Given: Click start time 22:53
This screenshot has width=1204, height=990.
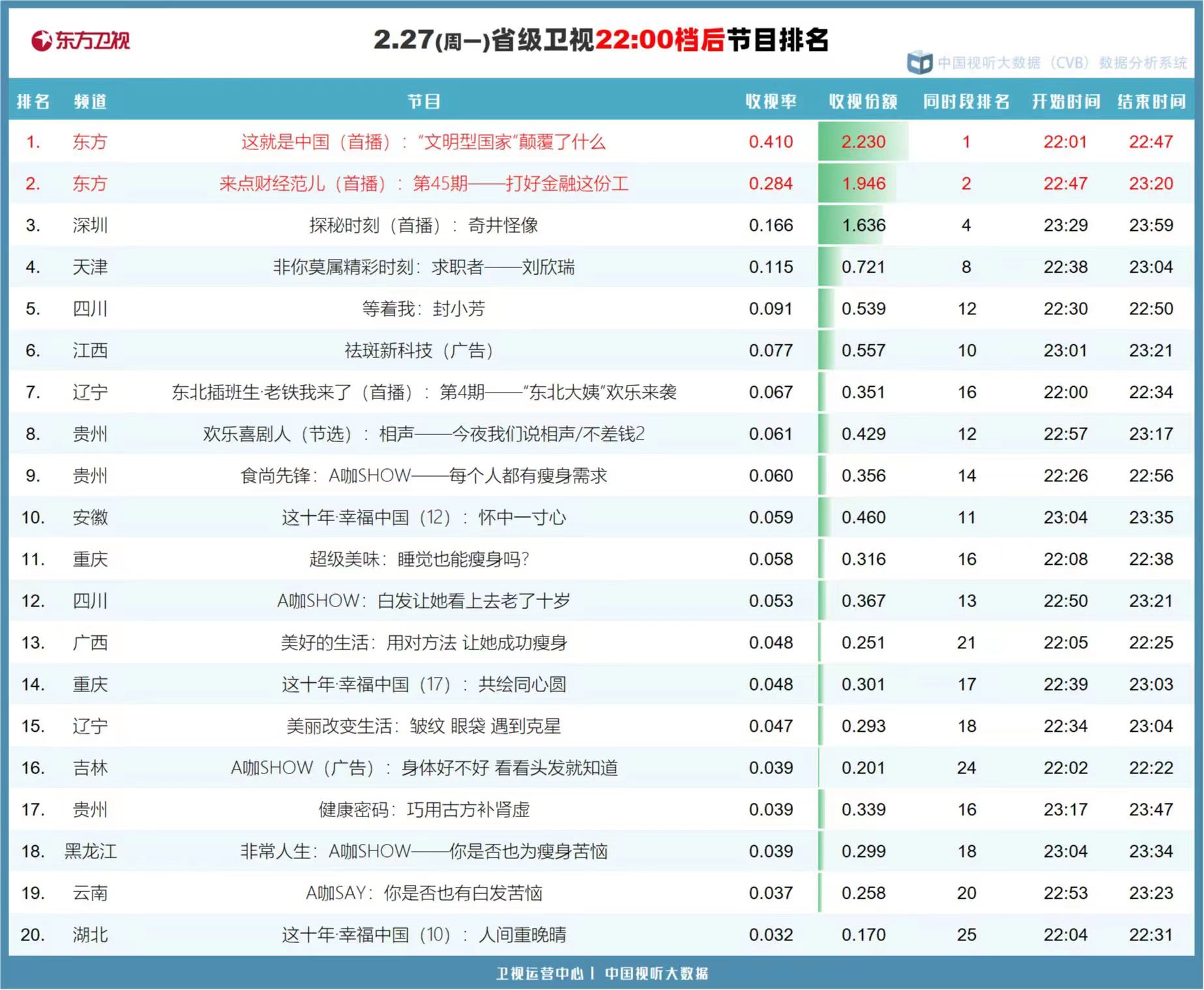Looking at the screenshot, I should coord(1066,893).
